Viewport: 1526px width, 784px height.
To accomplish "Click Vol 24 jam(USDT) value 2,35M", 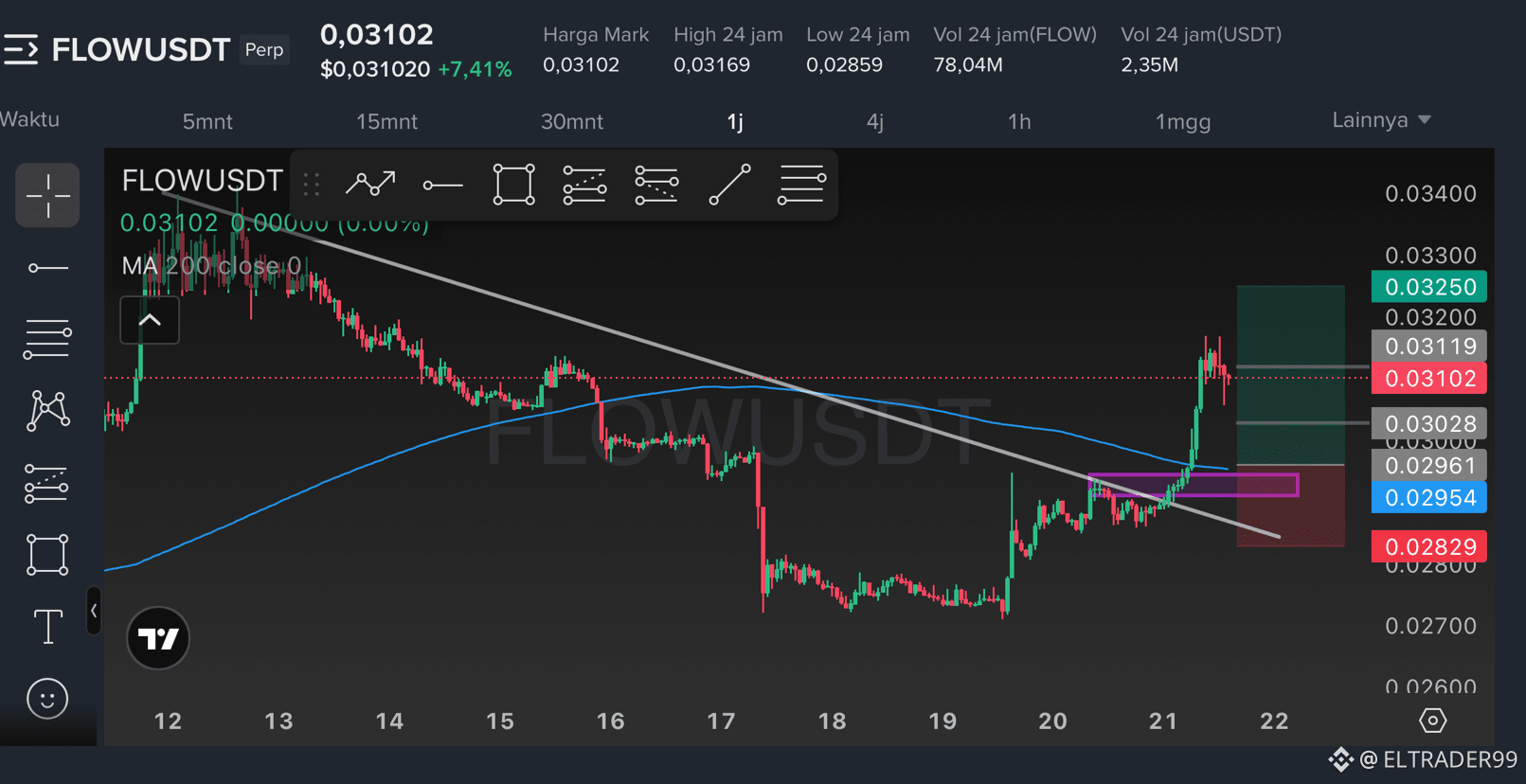I will [x=1150, y=64].
